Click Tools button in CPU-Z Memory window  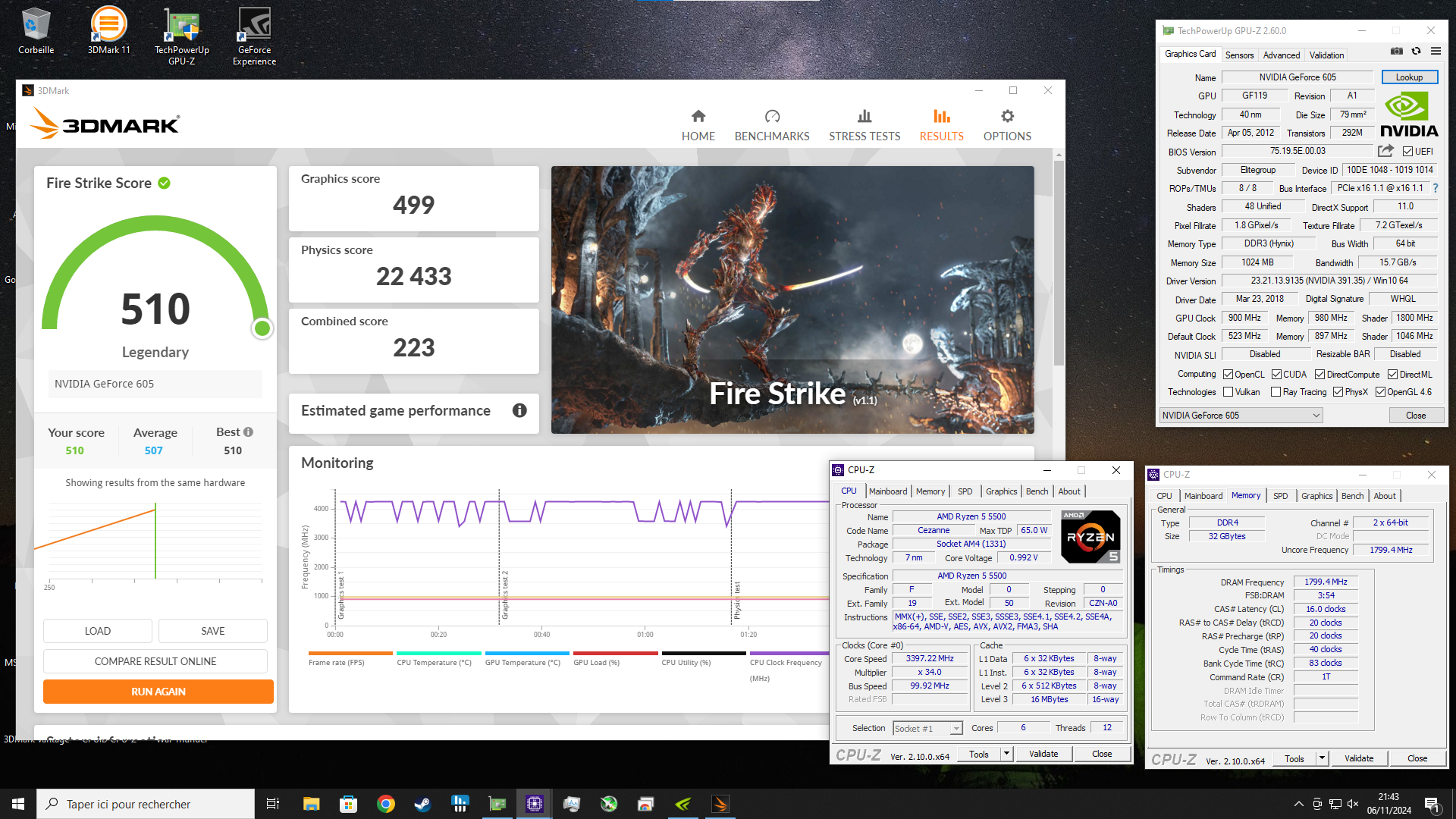(x=1294, y=758)
